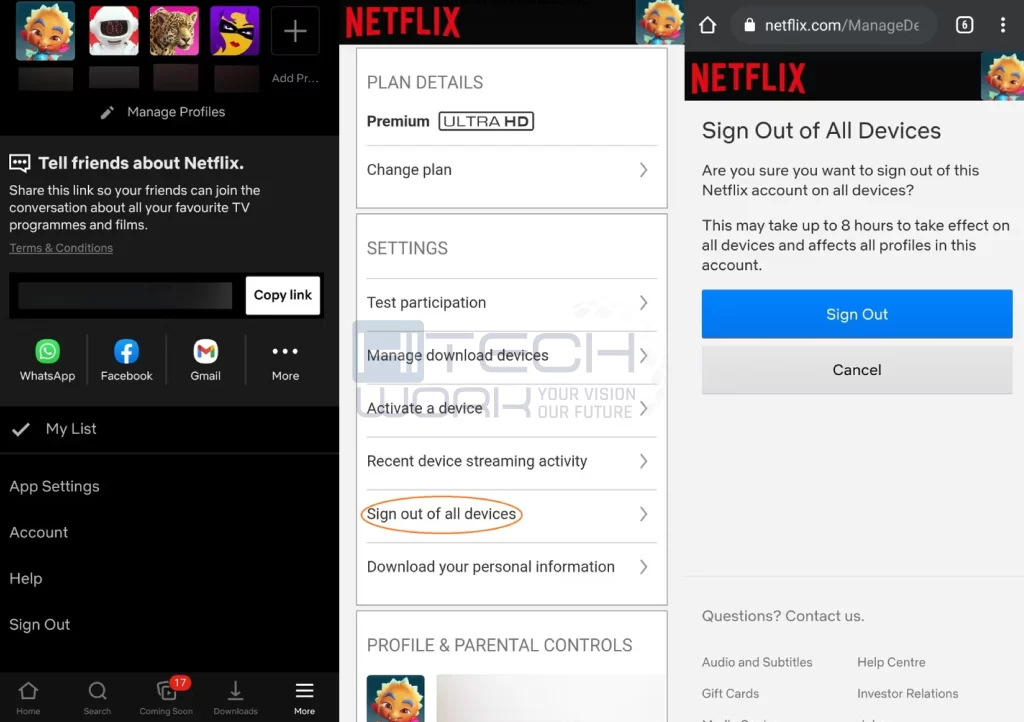Open the Account menu item
Image resolution: width=1024 pixels, height=722 pixels.
[x=39, y=533]
